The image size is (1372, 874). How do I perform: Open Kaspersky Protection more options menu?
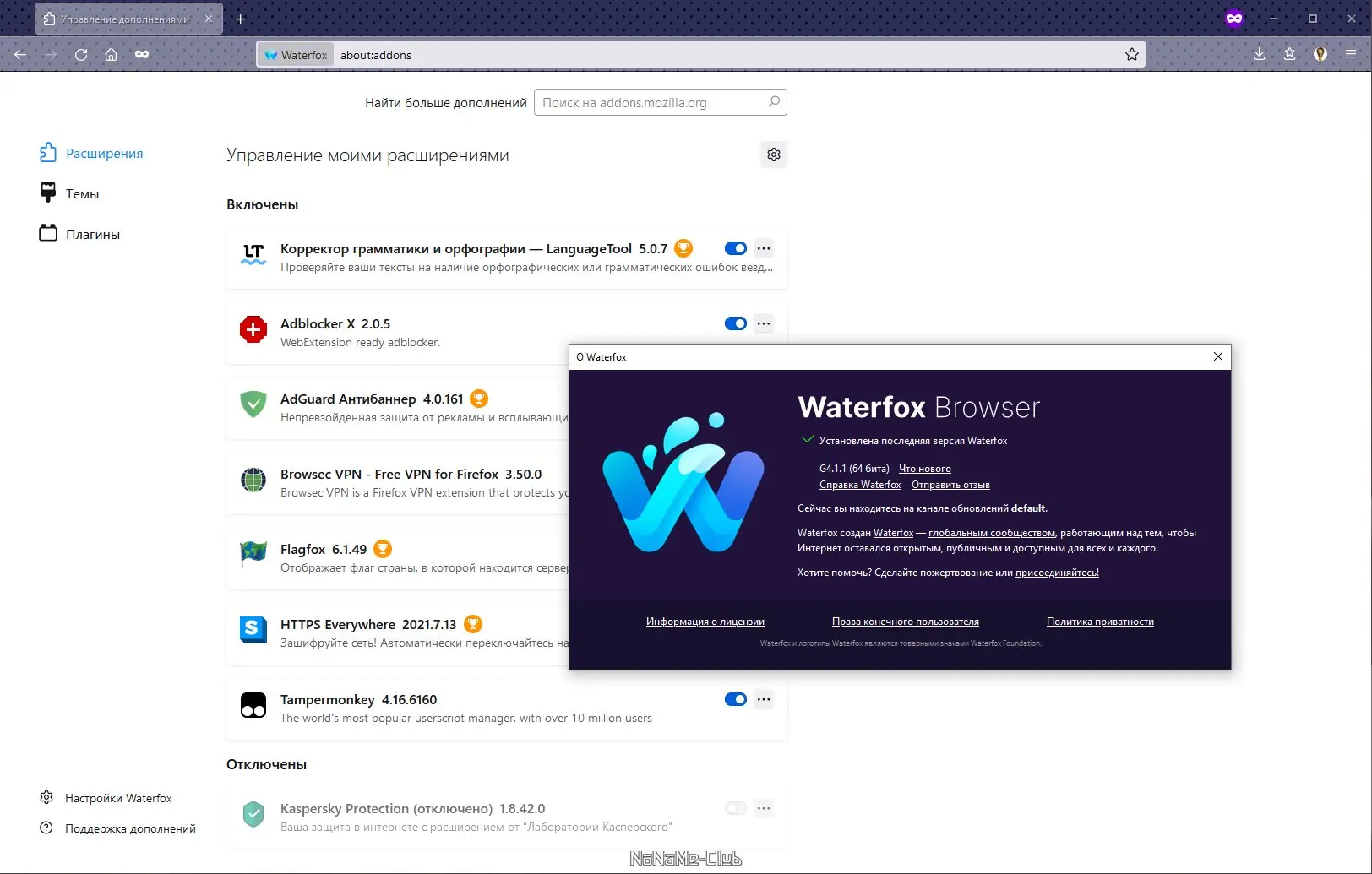point(764,808)
